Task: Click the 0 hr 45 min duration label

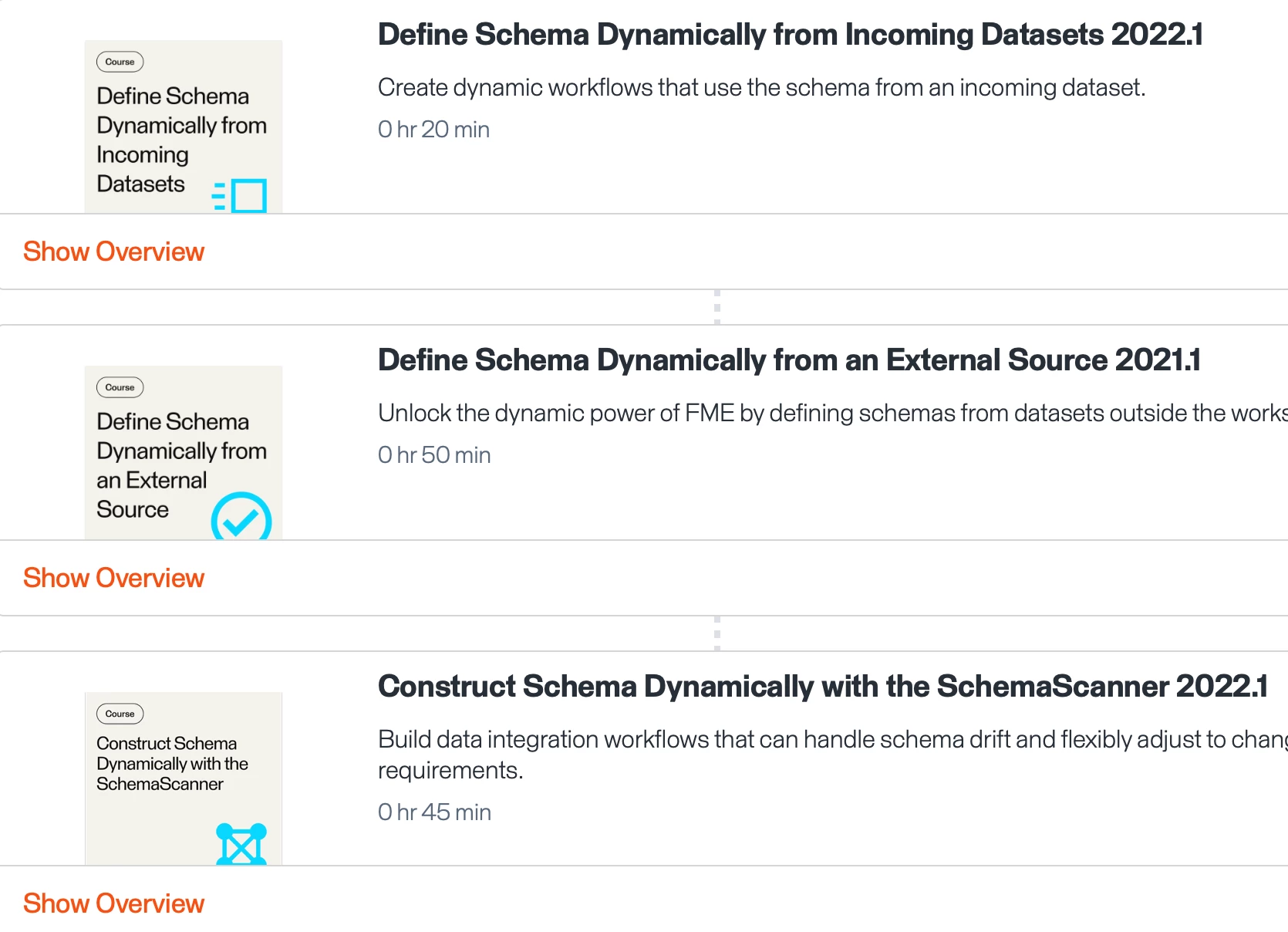Action: click(434, 812)
